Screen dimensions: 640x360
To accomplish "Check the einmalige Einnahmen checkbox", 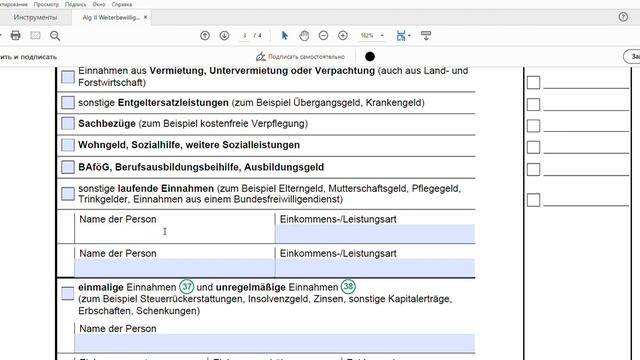I will point(67,293).
